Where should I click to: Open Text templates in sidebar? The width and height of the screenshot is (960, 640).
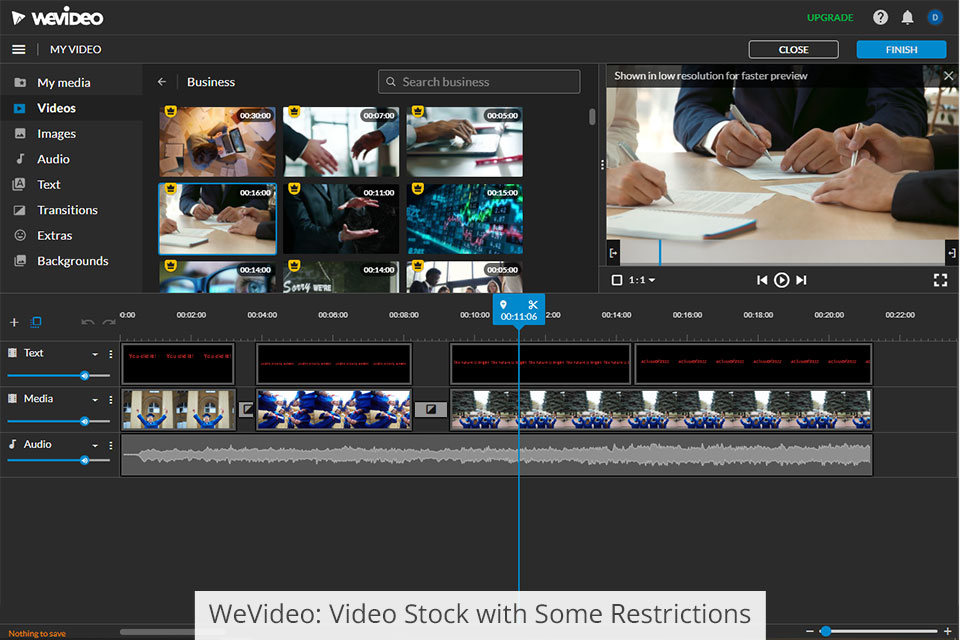click(x=48, y=184)
